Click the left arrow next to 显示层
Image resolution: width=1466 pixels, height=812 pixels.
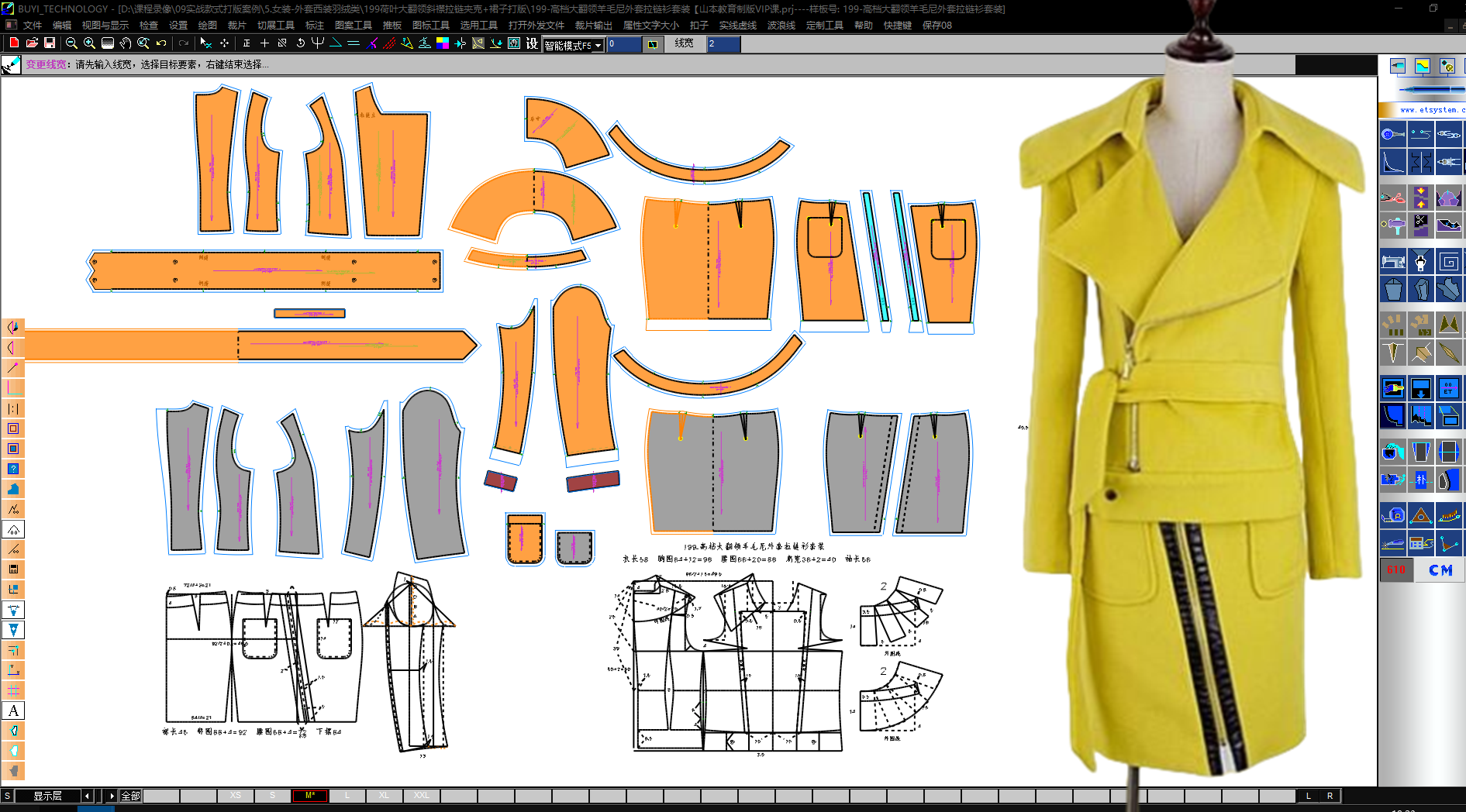[88, 796]
